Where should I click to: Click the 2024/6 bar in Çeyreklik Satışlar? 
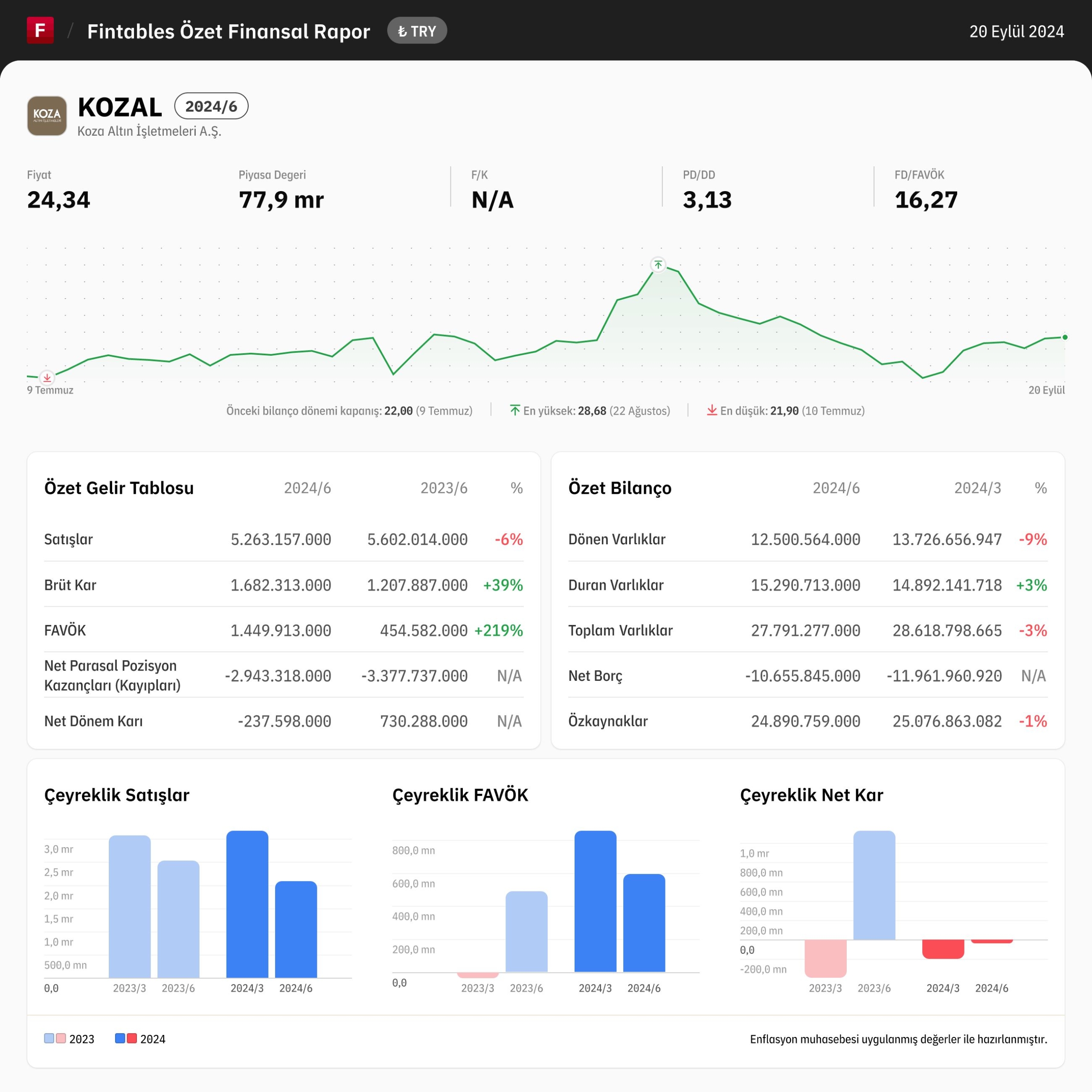[x=296, y=929]
